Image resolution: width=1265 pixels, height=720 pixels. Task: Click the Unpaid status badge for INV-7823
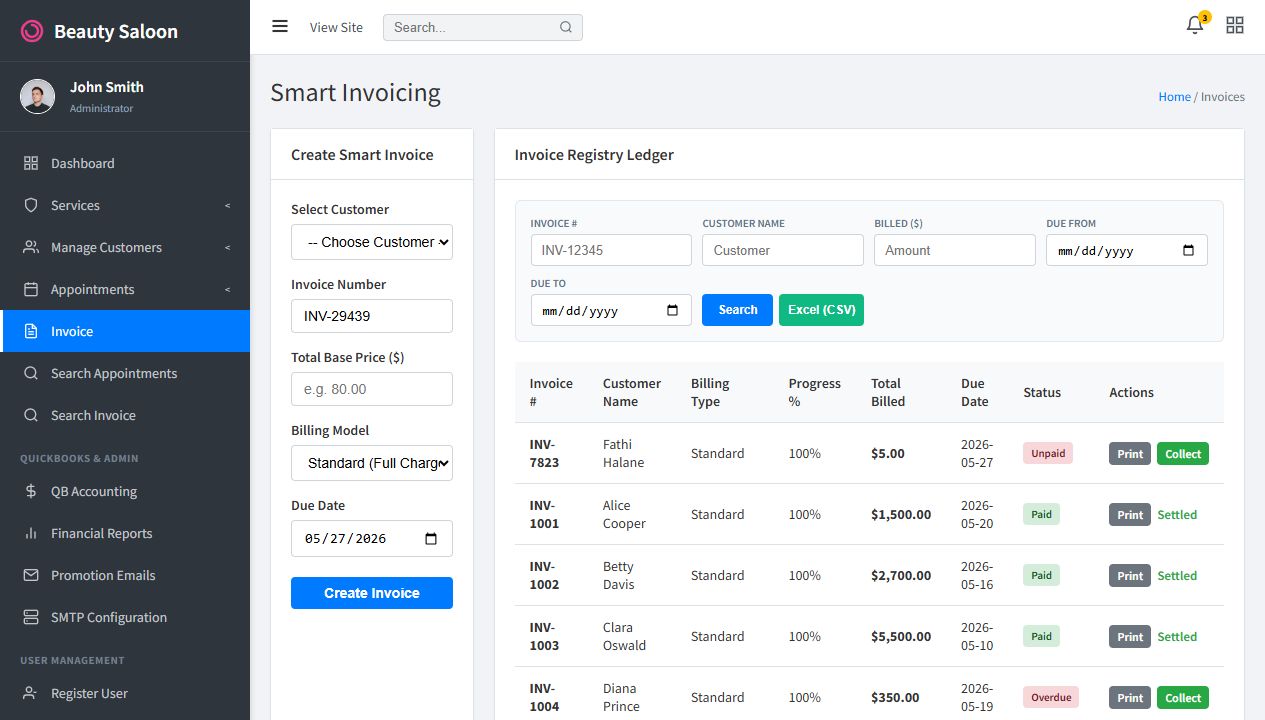tap(1048, 453)
